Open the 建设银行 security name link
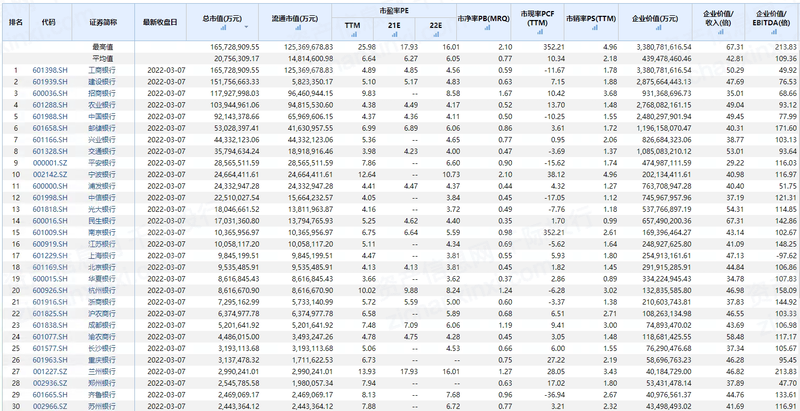Image resolution: width=800 pixels, height=411 pixels. click(102, 82)
